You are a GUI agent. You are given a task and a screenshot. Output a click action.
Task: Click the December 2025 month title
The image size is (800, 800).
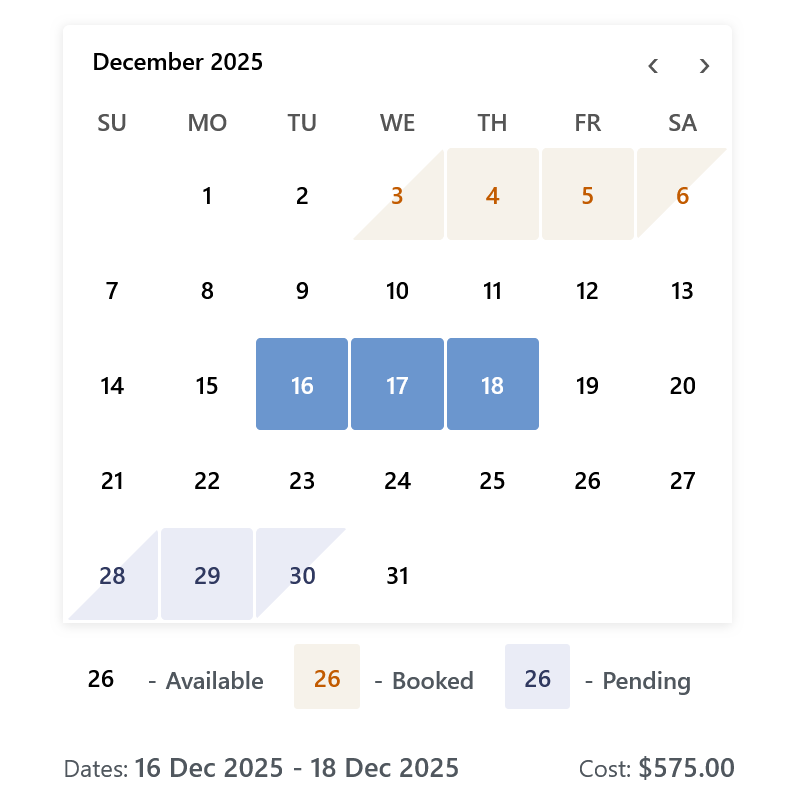point(178,62)
